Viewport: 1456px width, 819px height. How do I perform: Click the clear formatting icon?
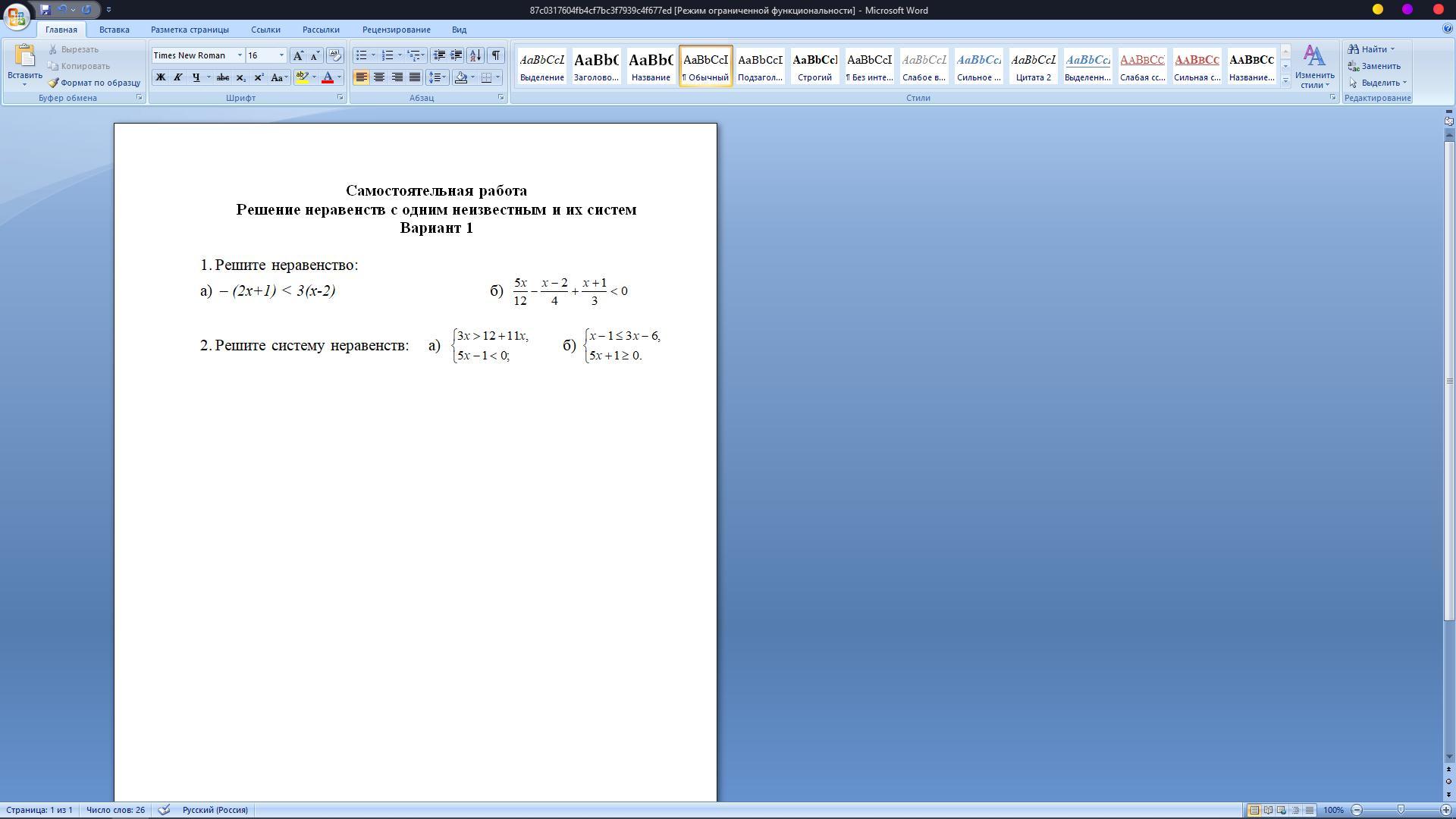click(x=334, y=55)
